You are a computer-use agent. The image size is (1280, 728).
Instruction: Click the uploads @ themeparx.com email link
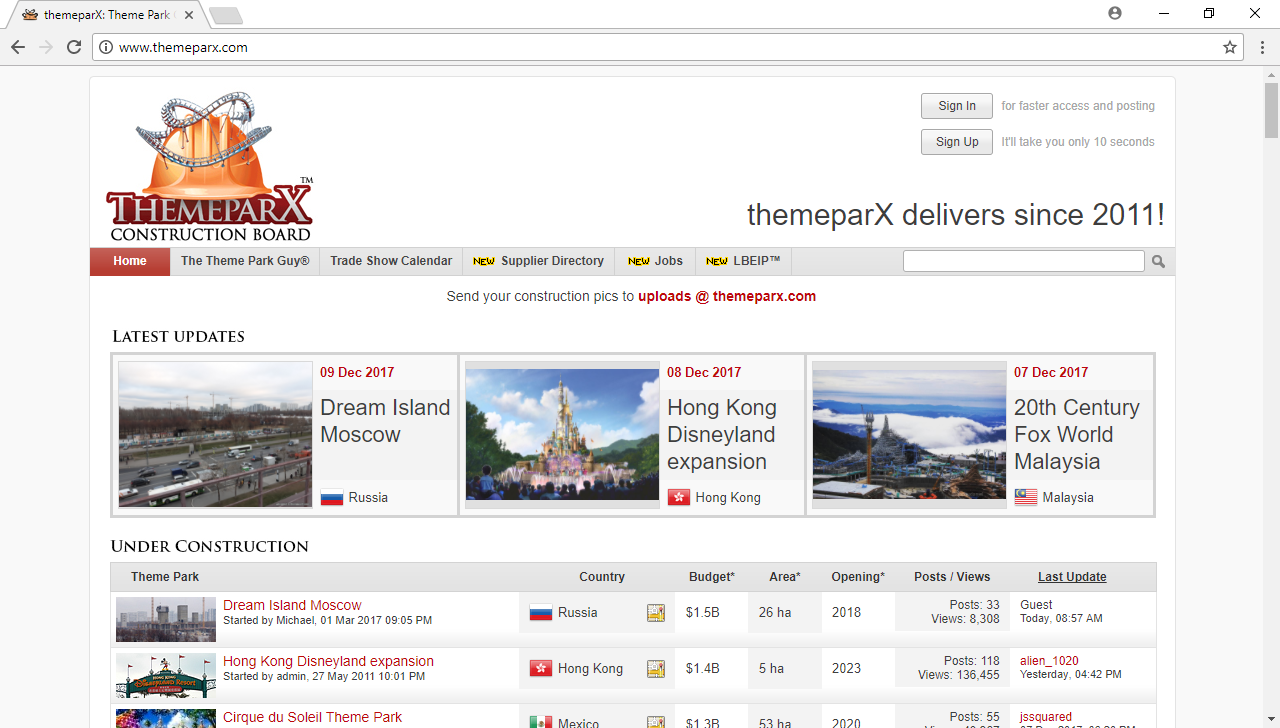(727, 296)
